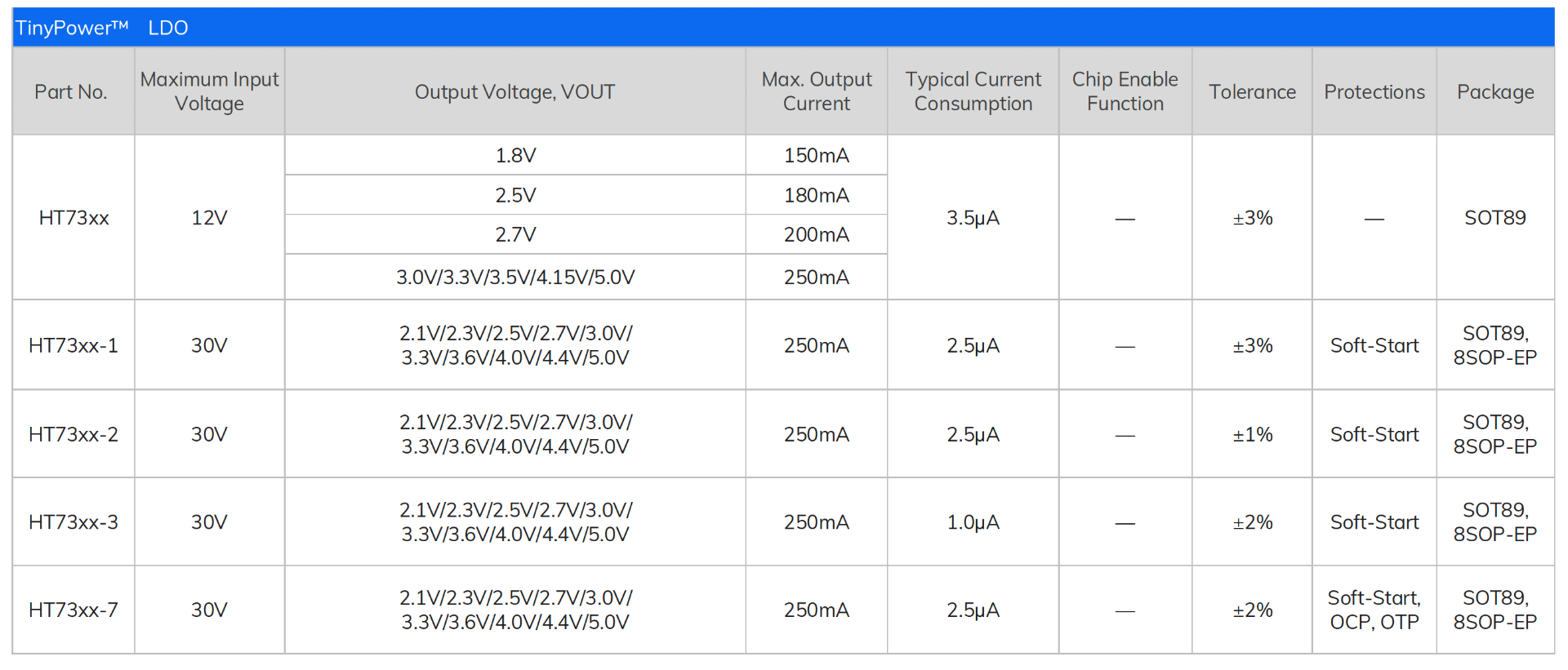
Task: Click the "200mA" output current cell
Action: [817, 234]
